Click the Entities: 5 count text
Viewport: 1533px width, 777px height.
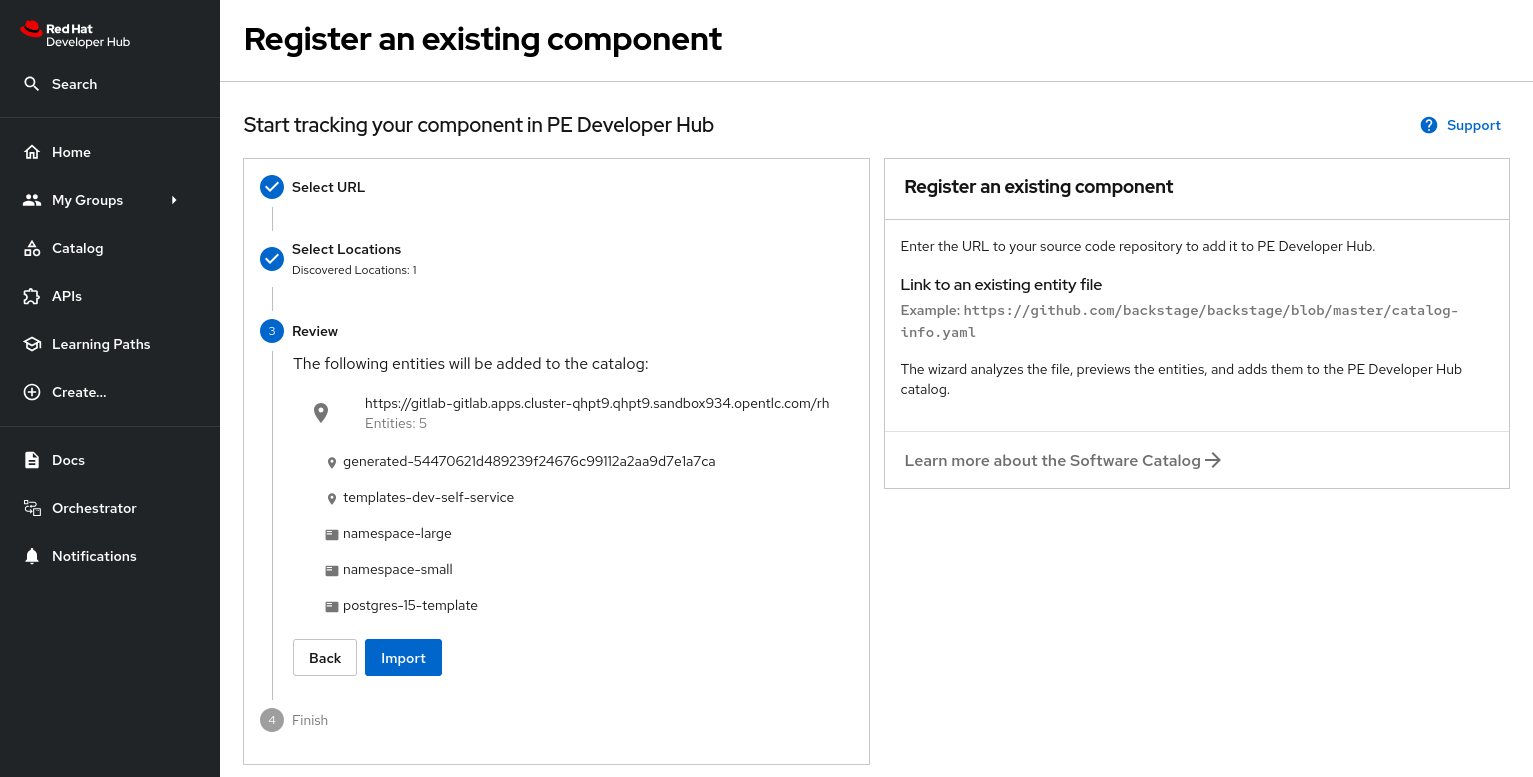(x=396, y=424)
